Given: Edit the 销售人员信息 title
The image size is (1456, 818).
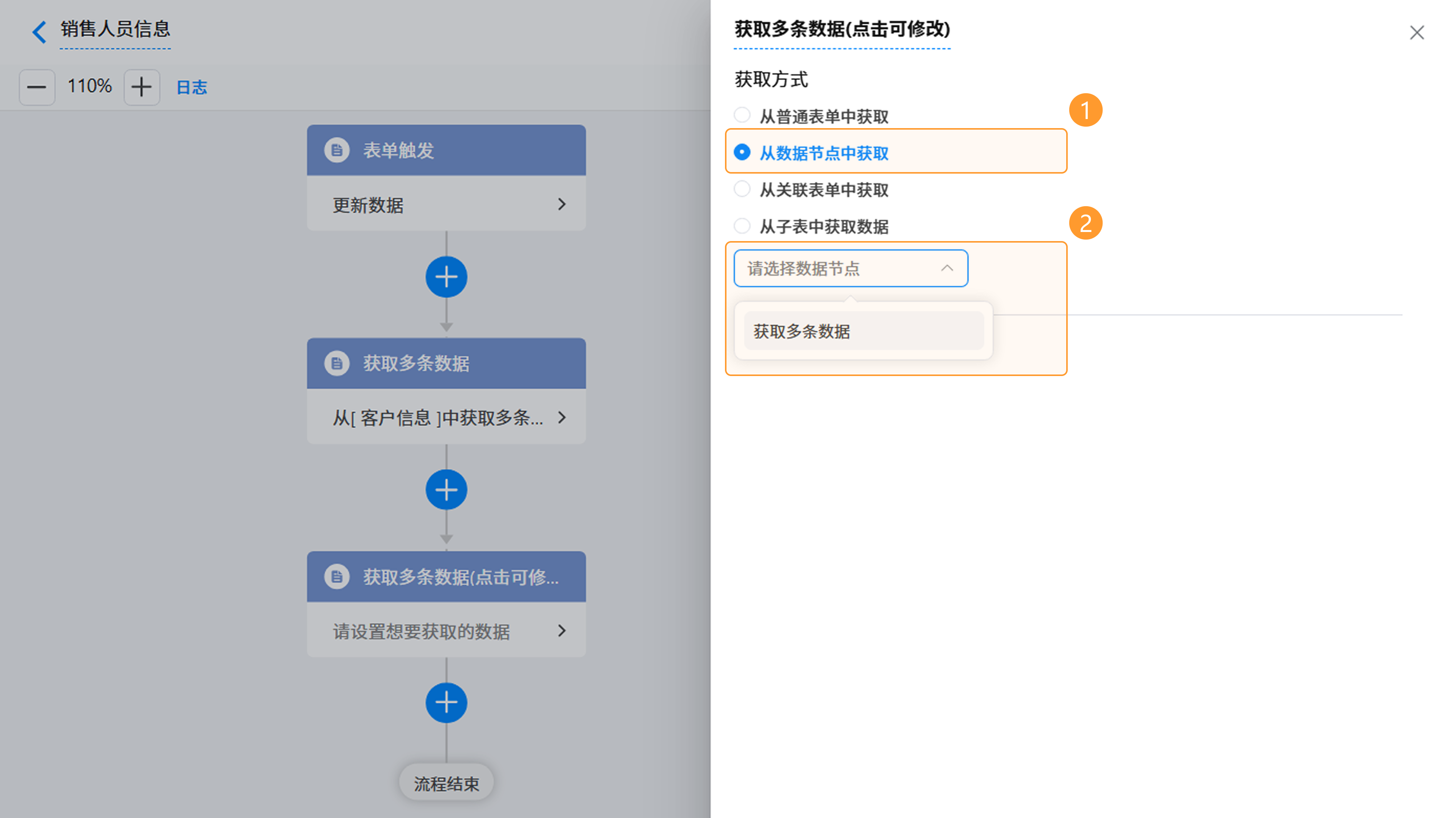Looking at the screenshot, I should (115, 29).
